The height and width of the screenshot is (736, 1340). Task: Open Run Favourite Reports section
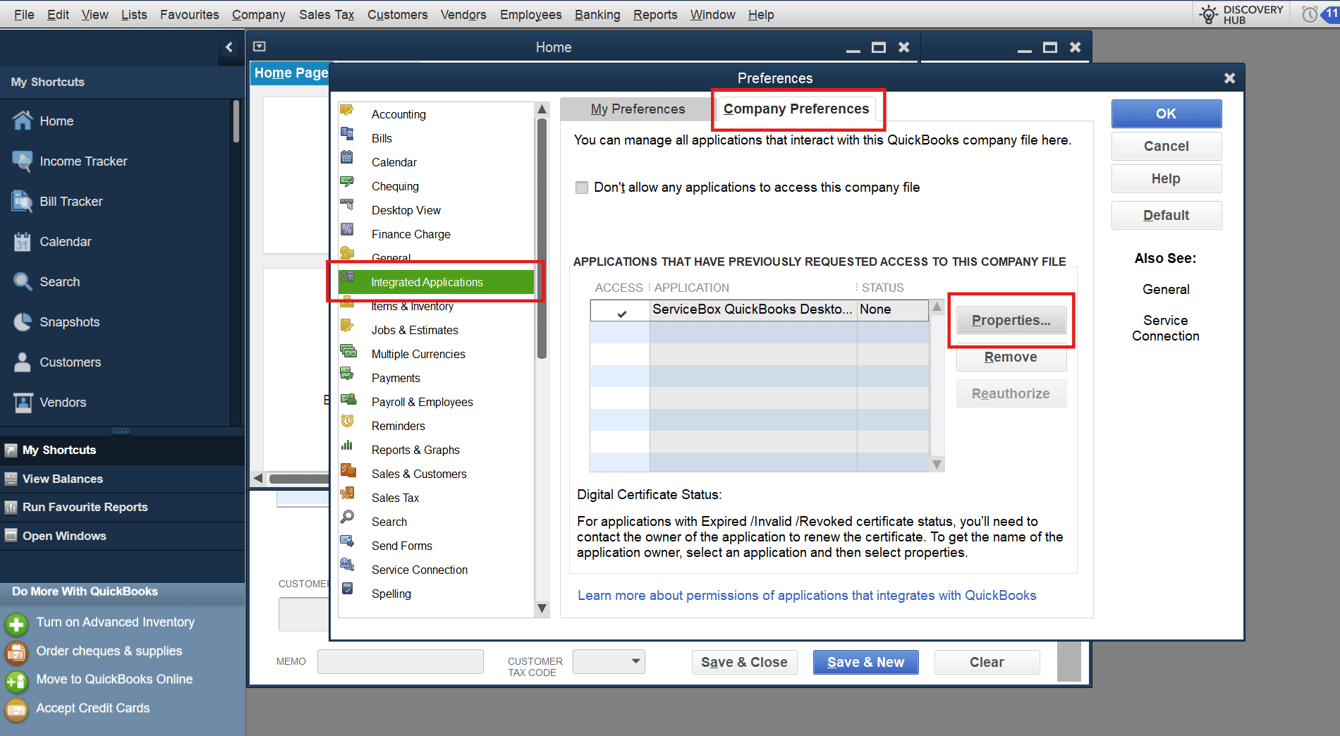pyautogui.click(x=122, y=507)
